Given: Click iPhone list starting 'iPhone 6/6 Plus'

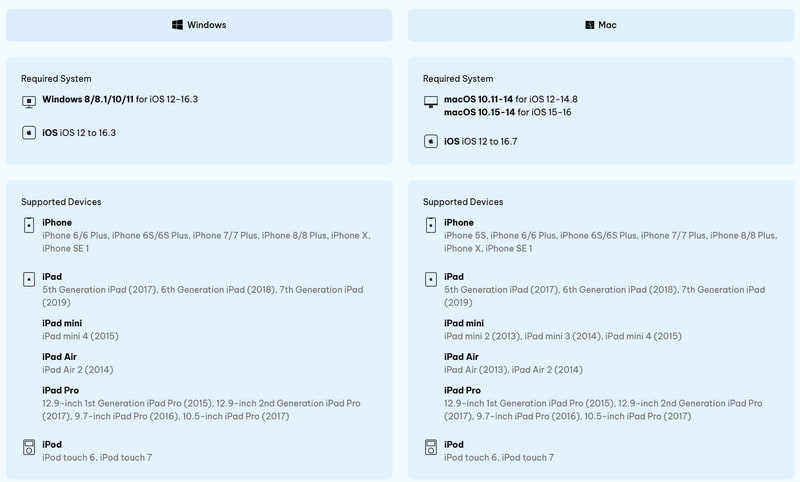Looking at the screenshot, I should click(206, 242).
